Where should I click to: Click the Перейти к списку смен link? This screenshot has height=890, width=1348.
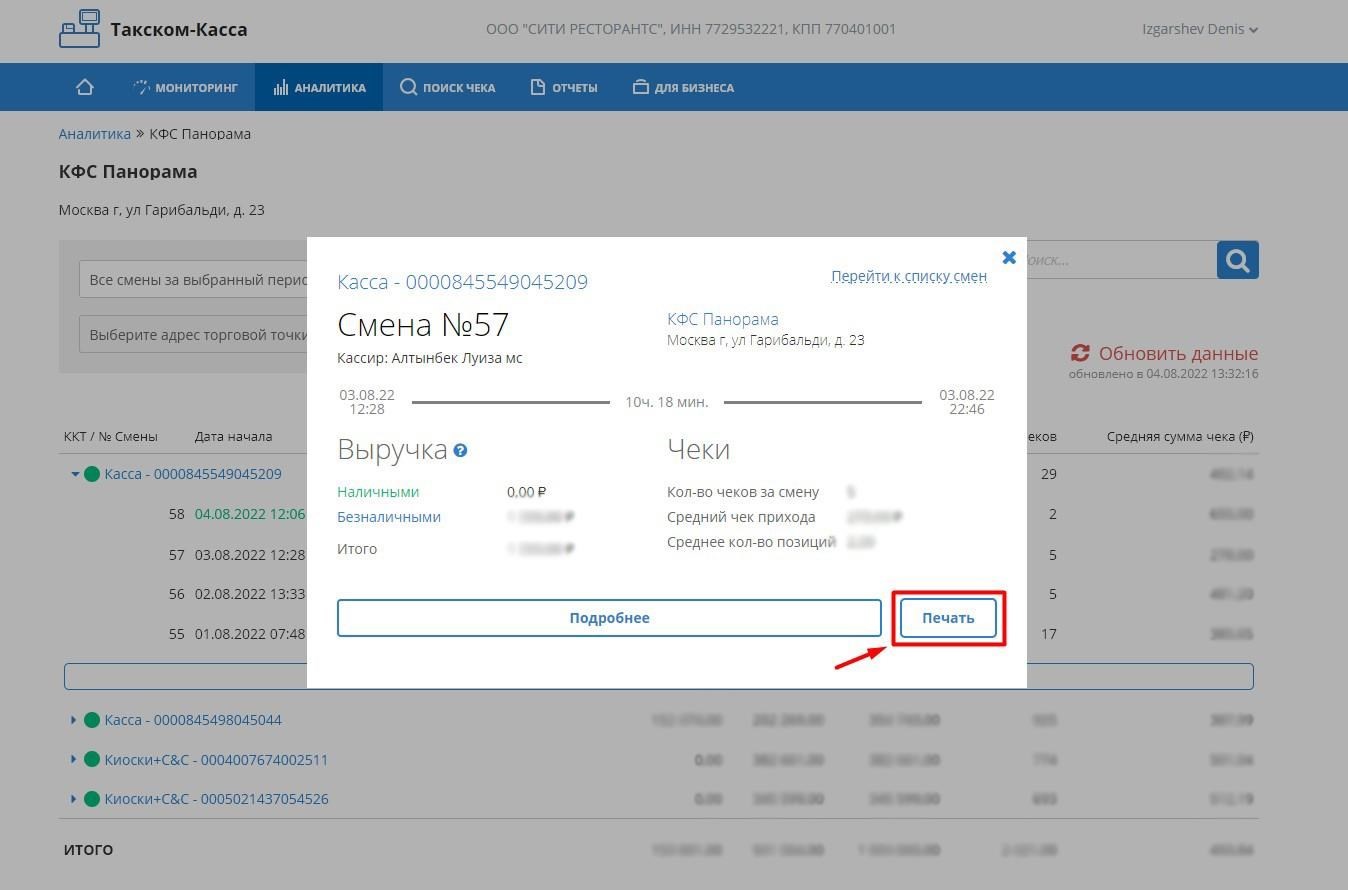pos(909,276)
